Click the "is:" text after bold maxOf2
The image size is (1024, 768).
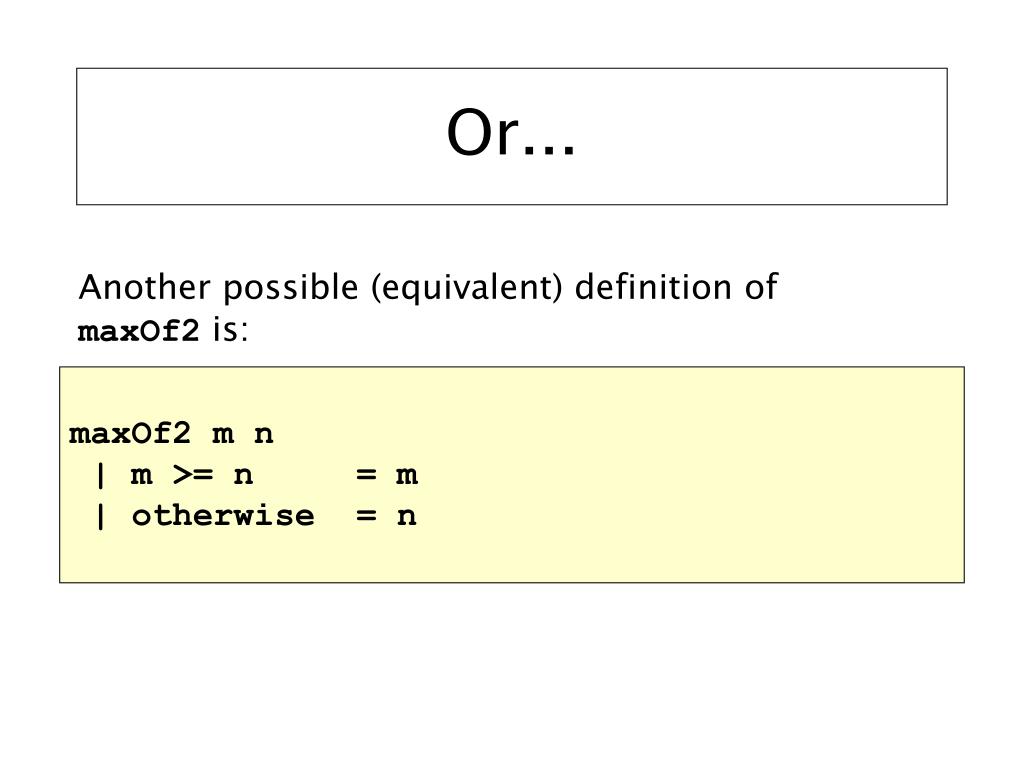(229, 331)
